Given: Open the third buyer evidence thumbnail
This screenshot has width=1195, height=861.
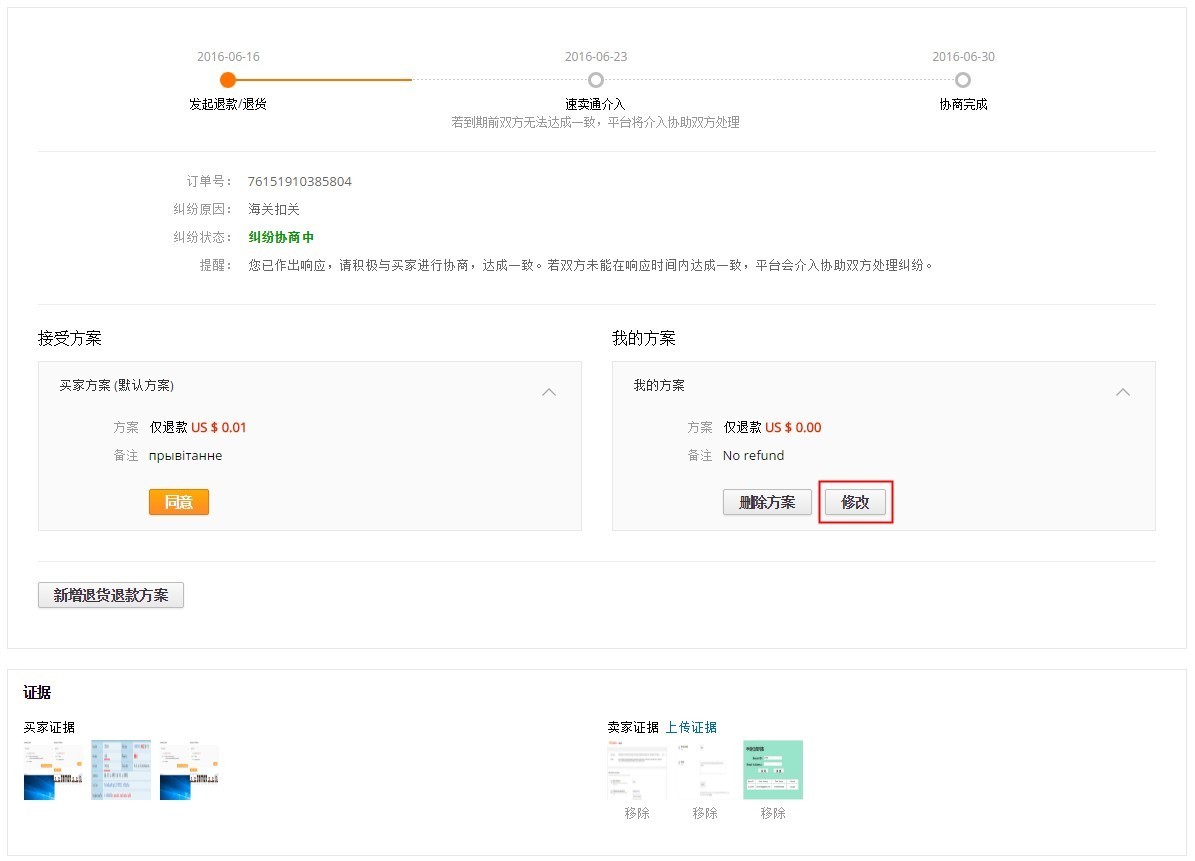Looking at the screenshot, I should pos(190,768).
